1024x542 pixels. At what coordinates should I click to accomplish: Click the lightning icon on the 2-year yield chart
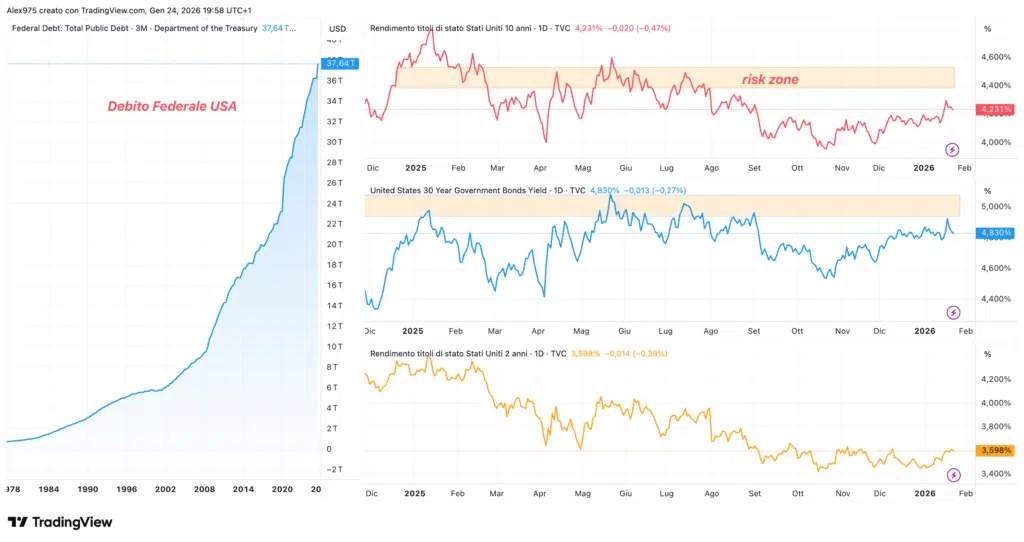953,474
